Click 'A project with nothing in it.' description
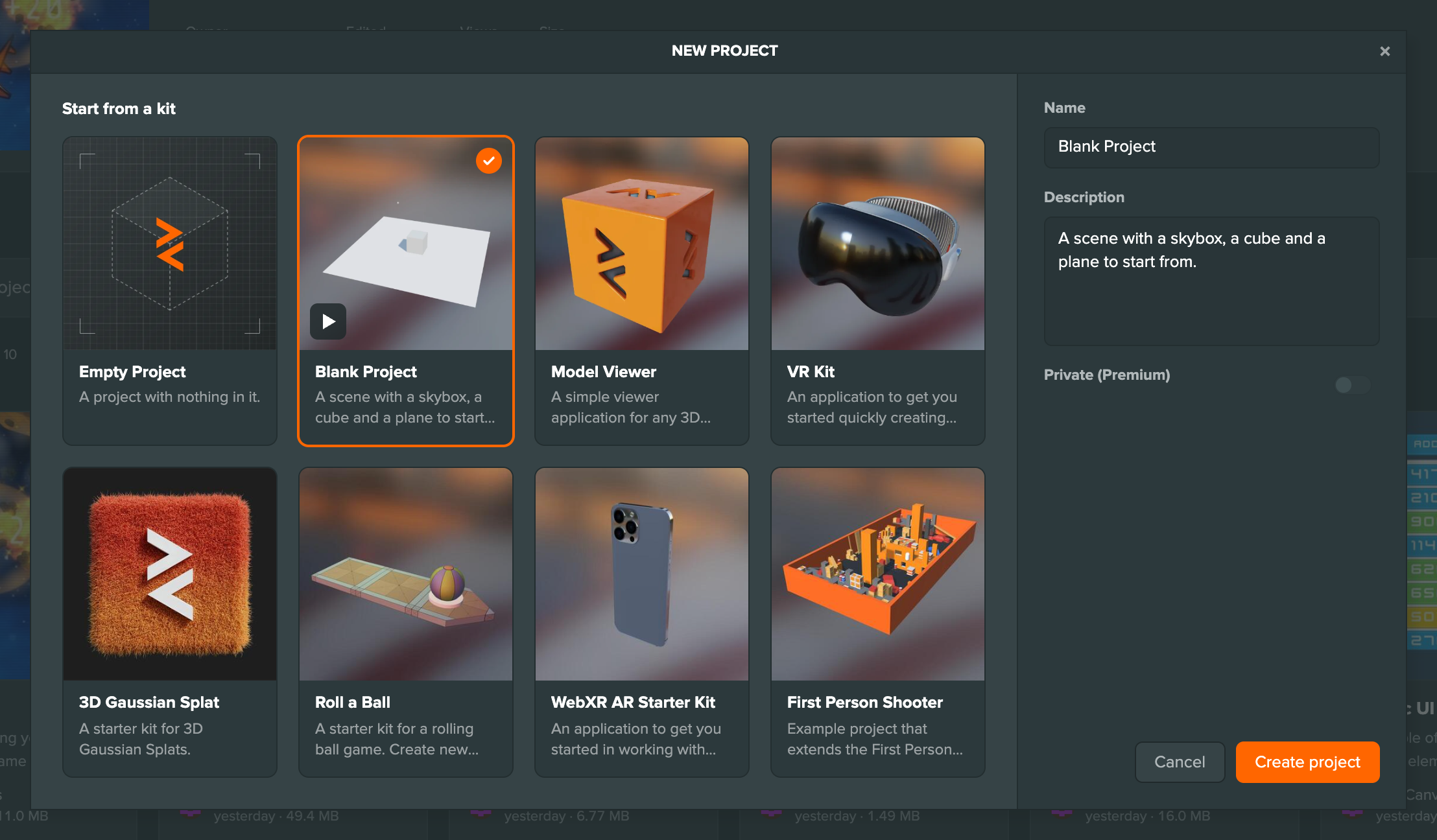 170,397
